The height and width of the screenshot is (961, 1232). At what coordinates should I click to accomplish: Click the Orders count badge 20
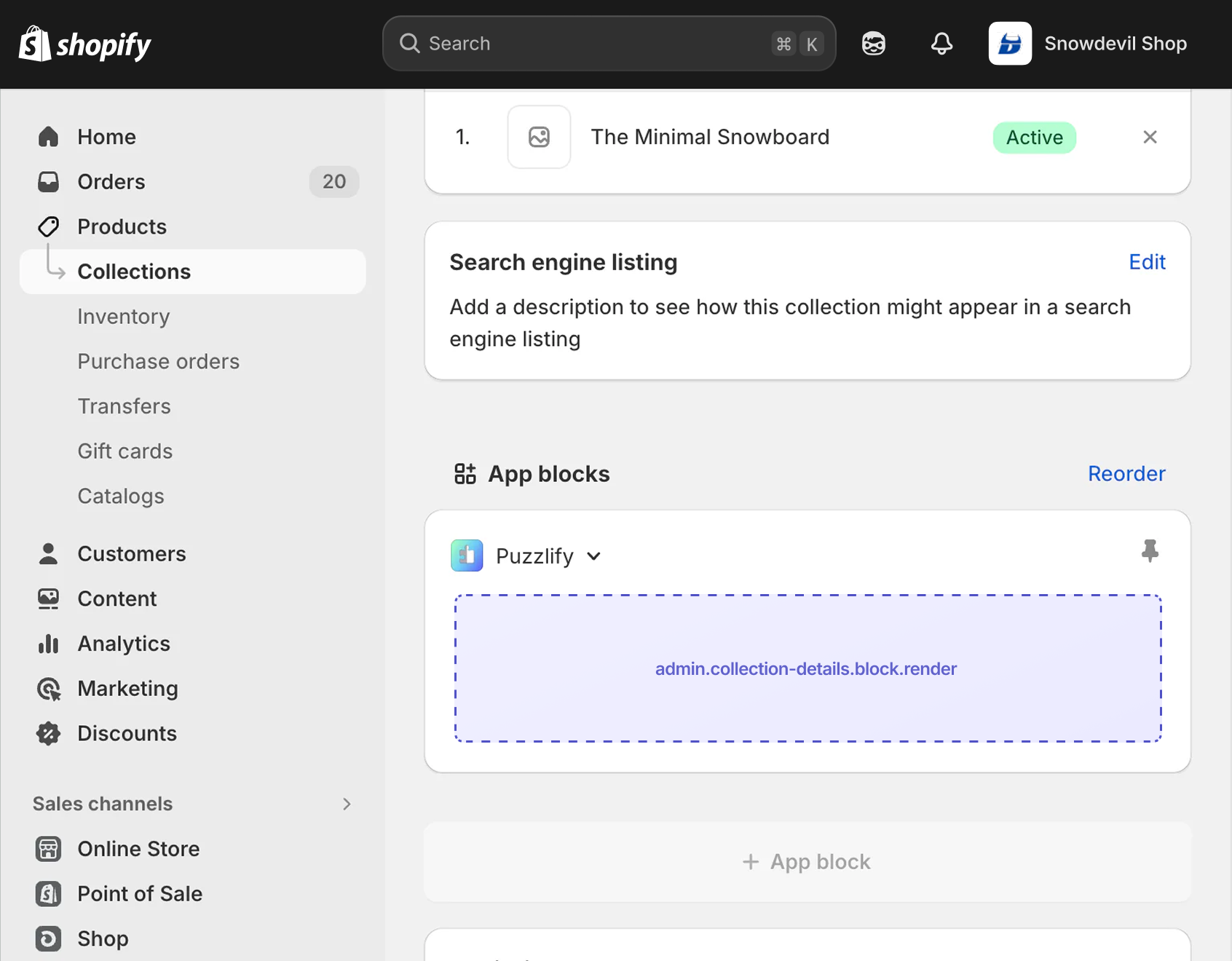[334, 181]
